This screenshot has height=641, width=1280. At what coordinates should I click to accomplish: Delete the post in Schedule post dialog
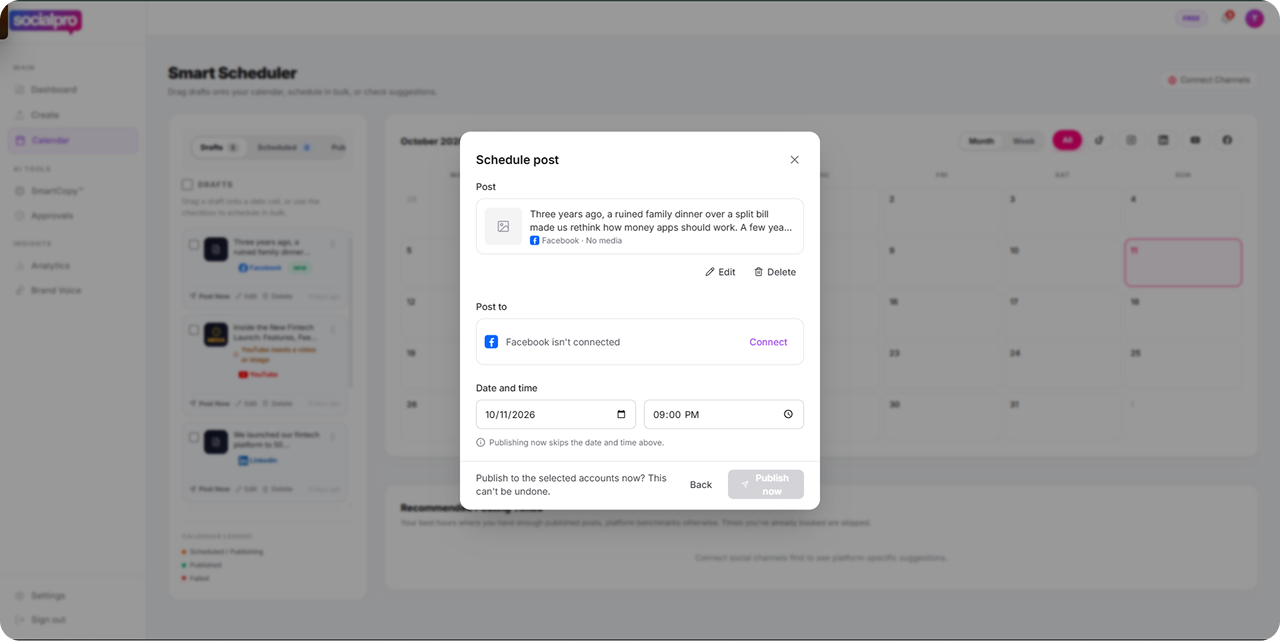tap(775, 272)
